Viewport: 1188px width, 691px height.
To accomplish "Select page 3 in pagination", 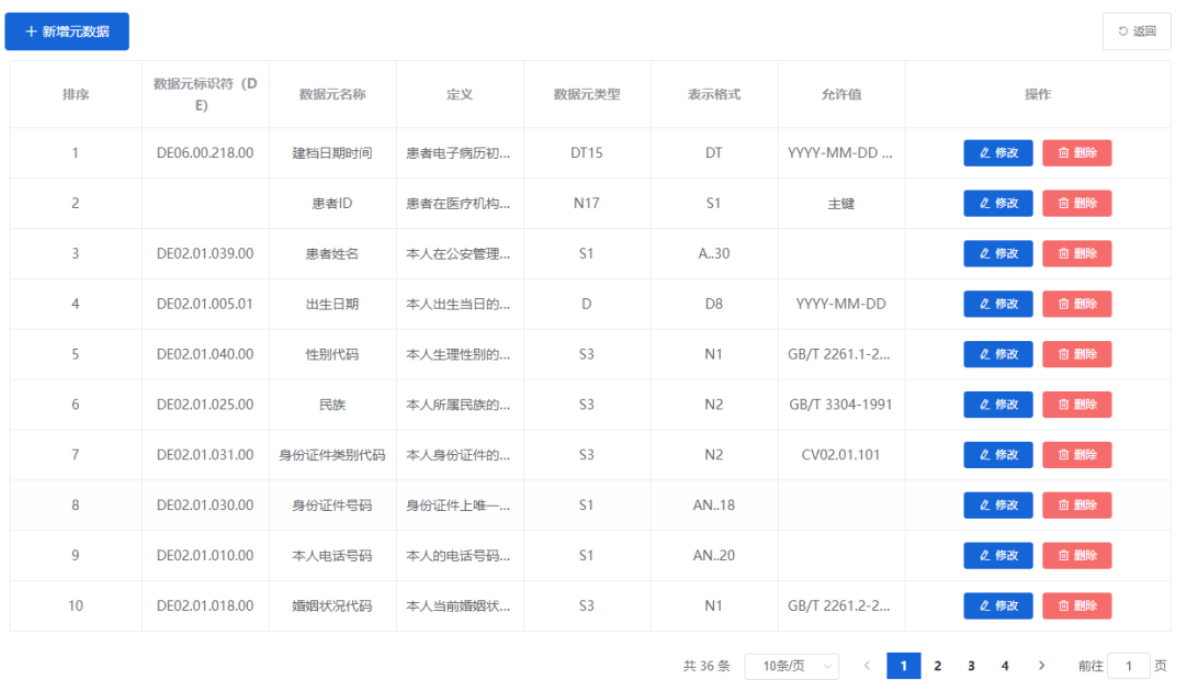I will pos(971,666).
